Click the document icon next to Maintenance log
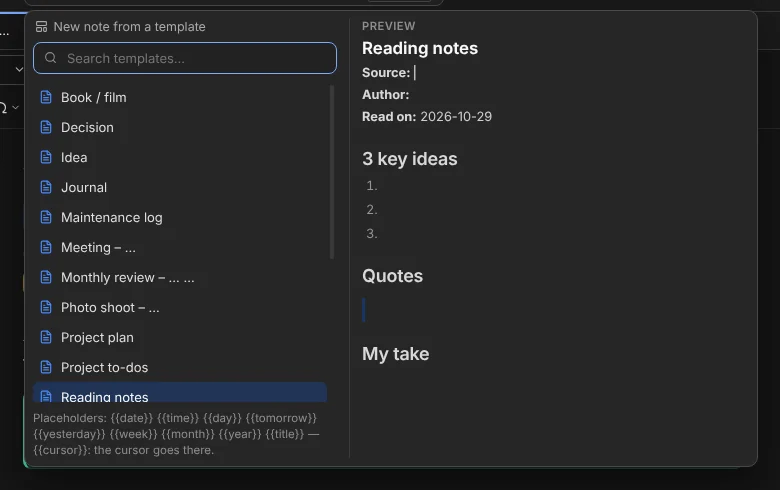780x490 pixels. click(x=46, y=217)
